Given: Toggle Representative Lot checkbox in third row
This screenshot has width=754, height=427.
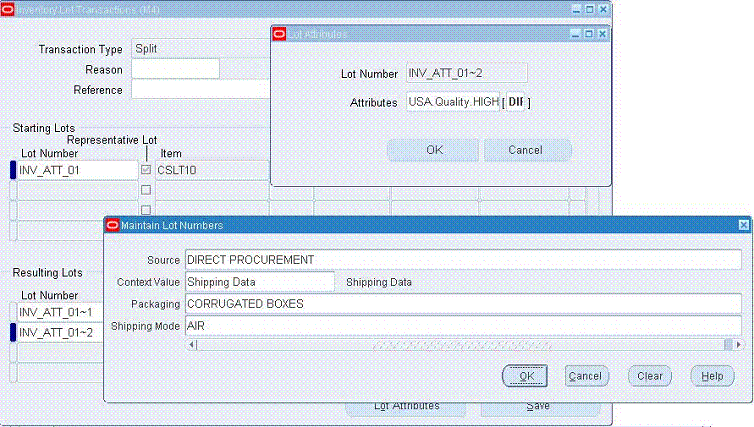Looking at the screenshot, I should (146, 210).
